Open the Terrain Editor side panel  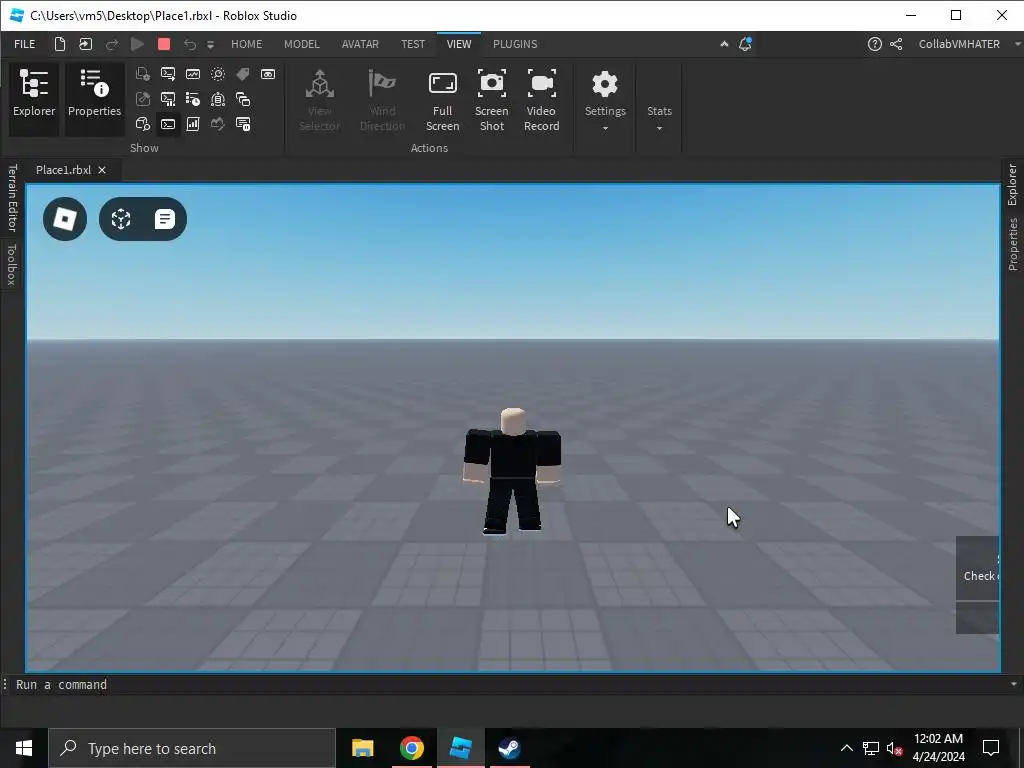tap(11, 198)
